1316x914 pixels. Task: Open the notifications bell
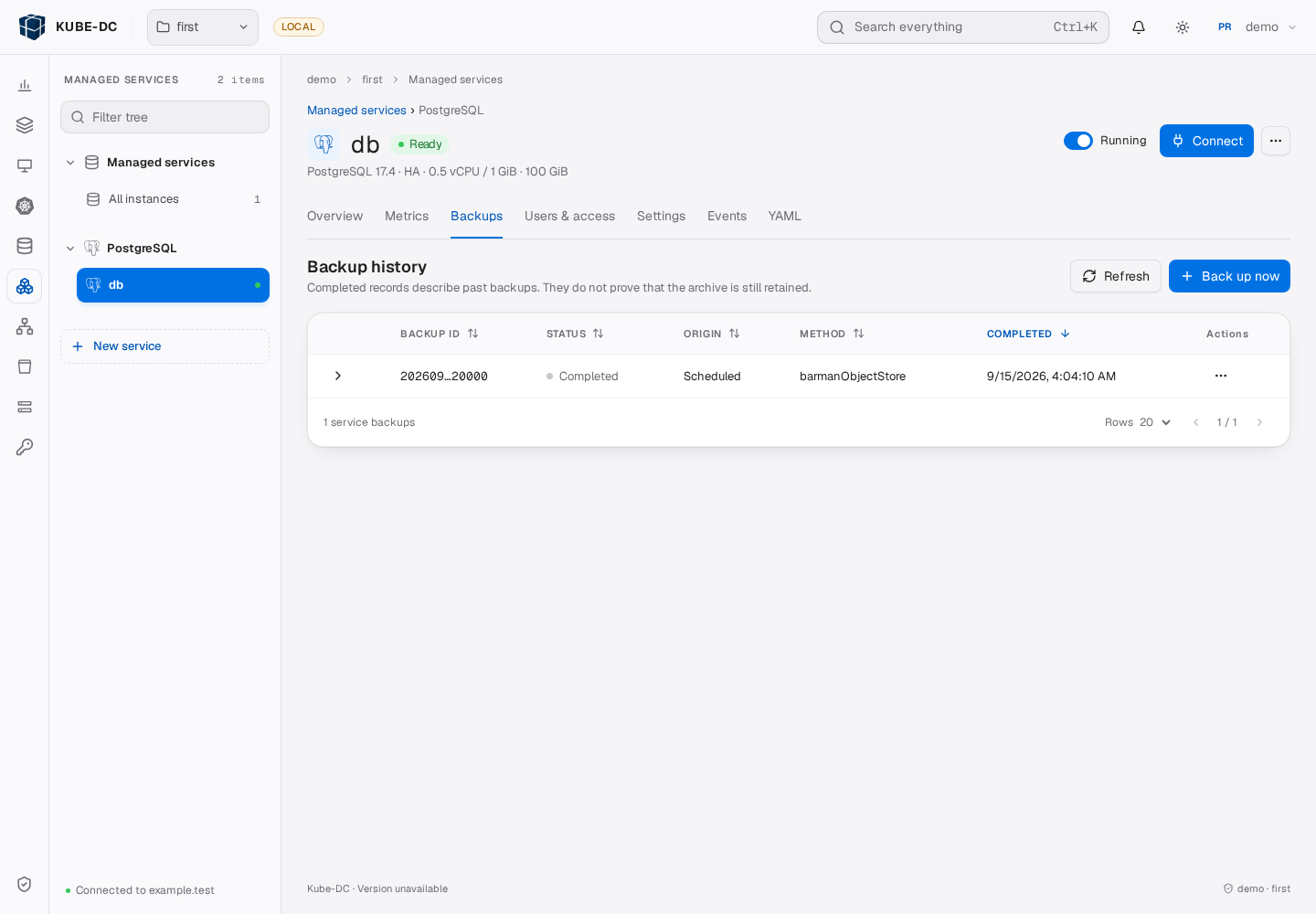pyautogui.click(x=1139, y=27)
